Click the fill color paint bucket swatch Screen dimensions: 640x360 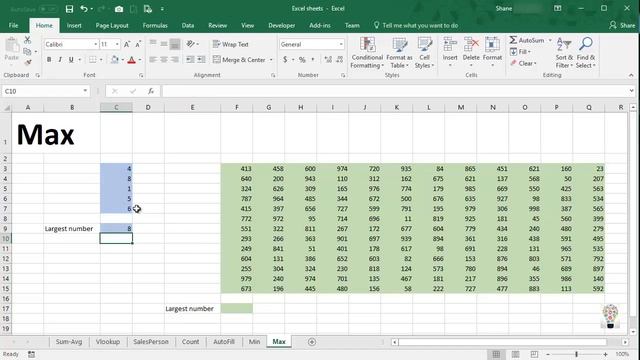115,60
